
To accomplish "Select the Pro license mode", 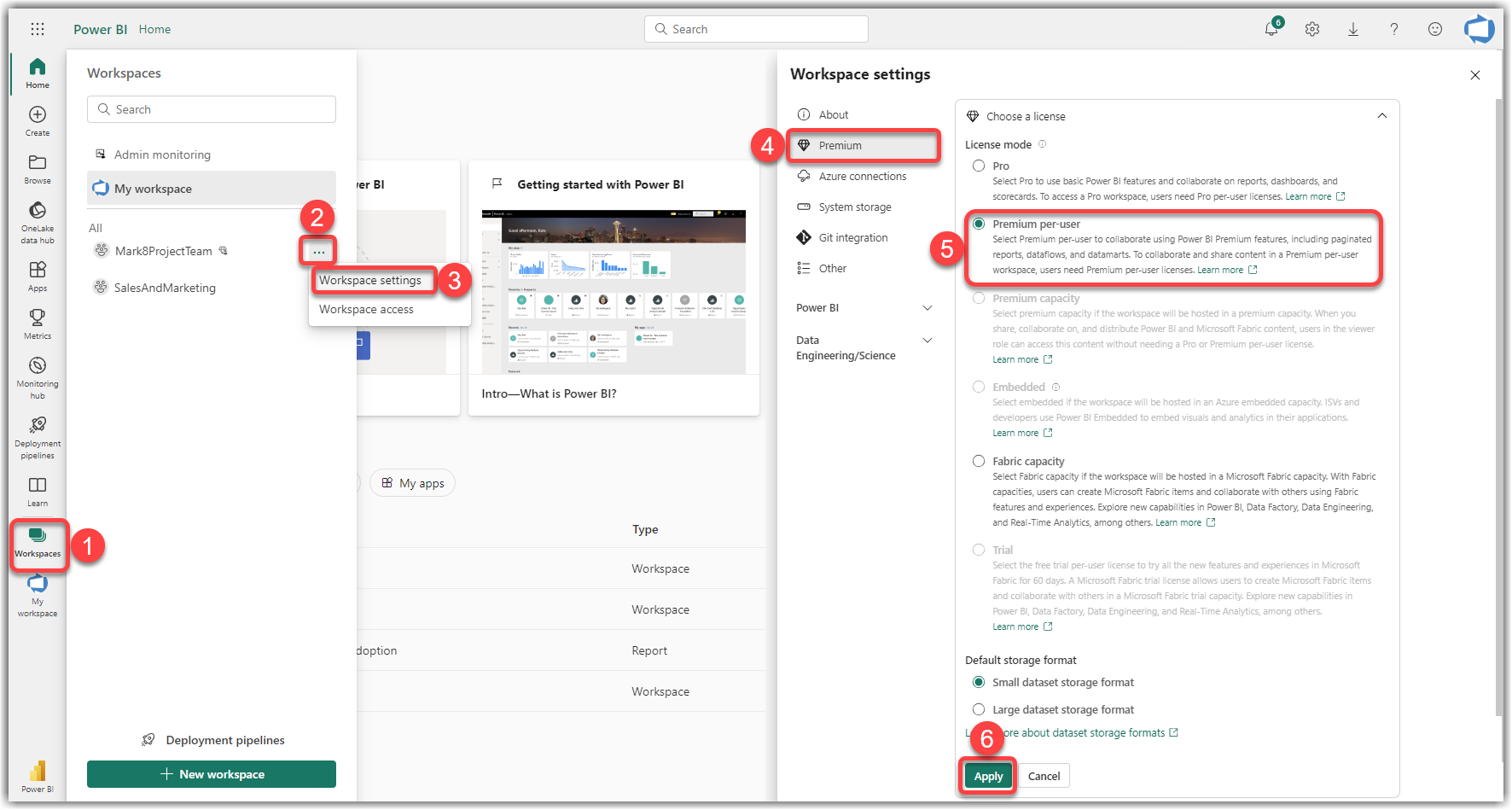I will 979,166.
